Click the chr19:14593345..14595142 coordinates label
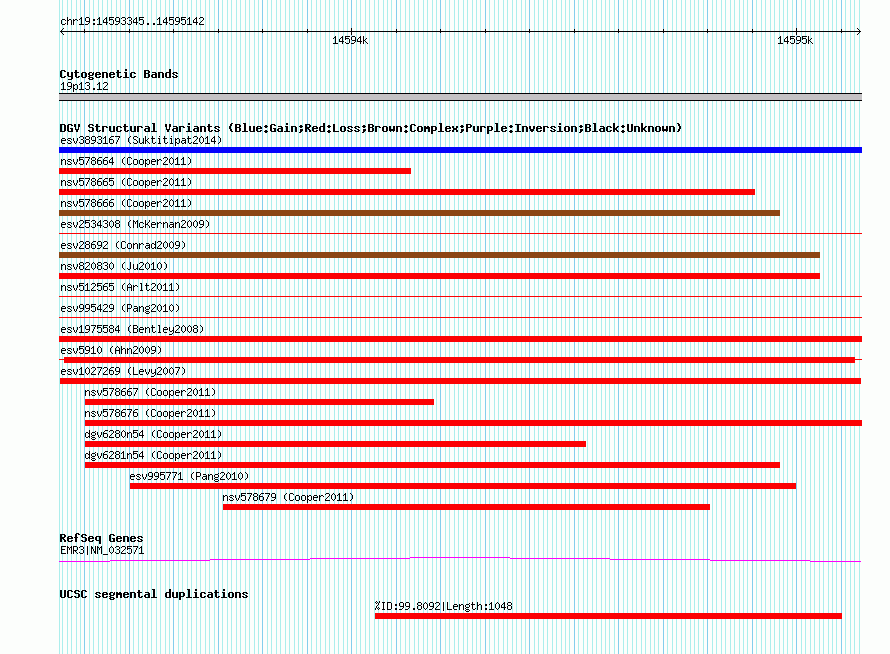Viewport: 890px width, 654px height. click(x=132, y=22)
